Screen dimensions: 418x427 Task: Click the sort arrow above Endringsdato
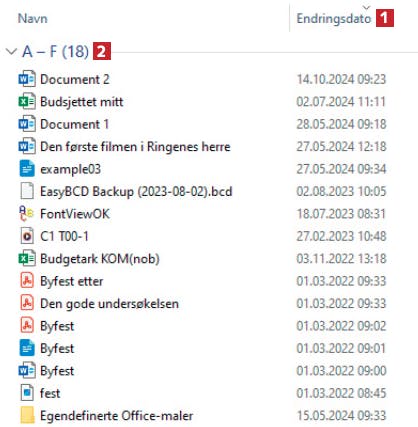point(366,7)
